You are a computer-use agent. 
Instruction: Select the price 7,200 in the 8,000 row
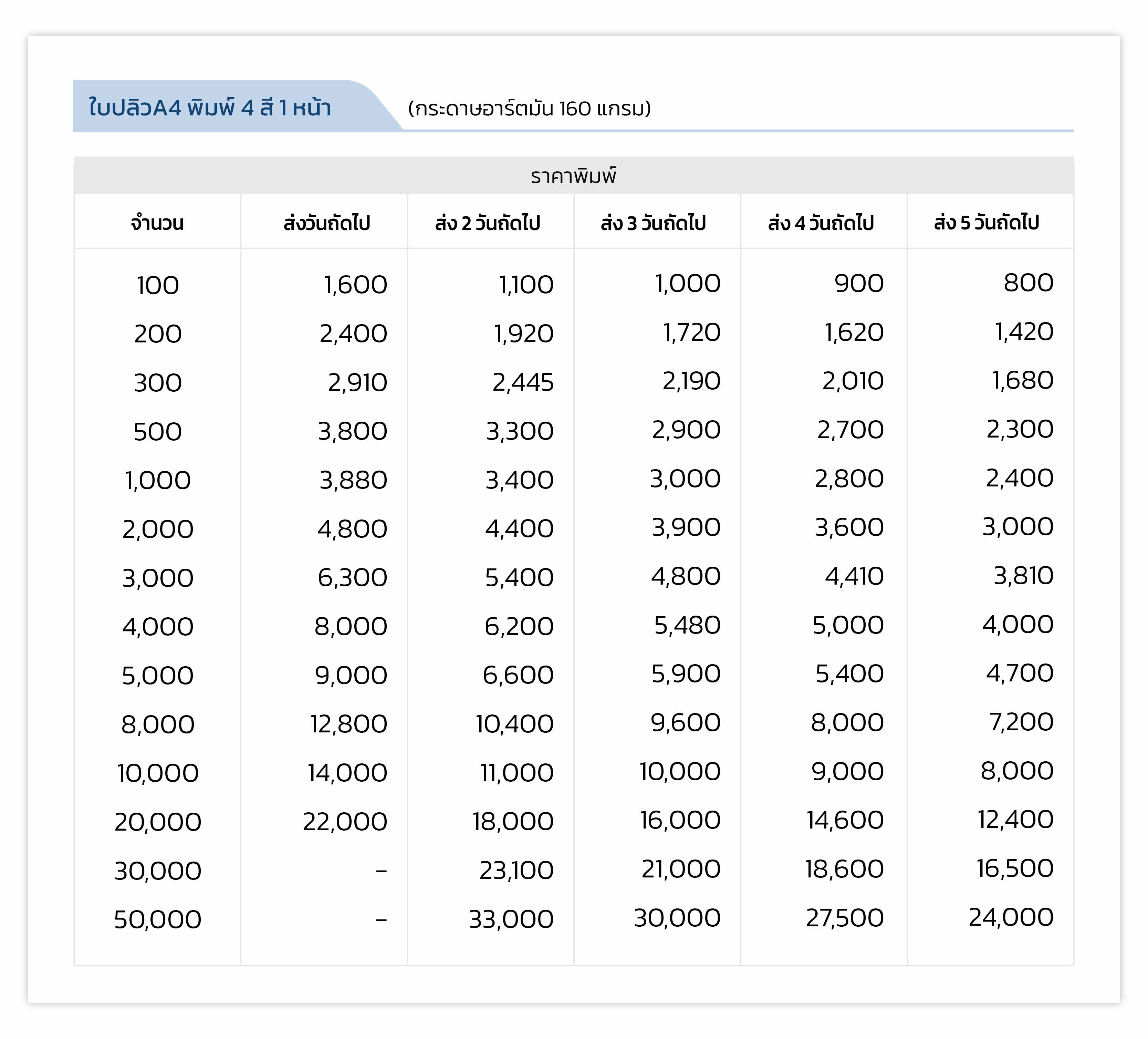click(x=1021, y=722)
